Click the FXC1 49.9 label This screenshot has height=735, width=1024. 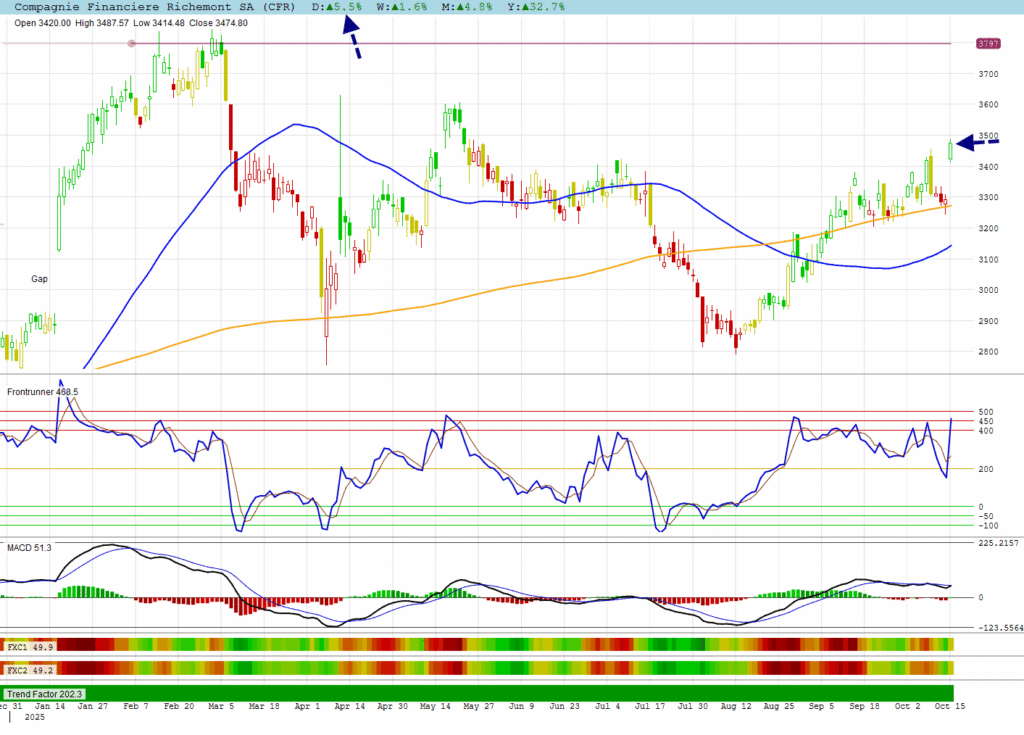[28, 647]
